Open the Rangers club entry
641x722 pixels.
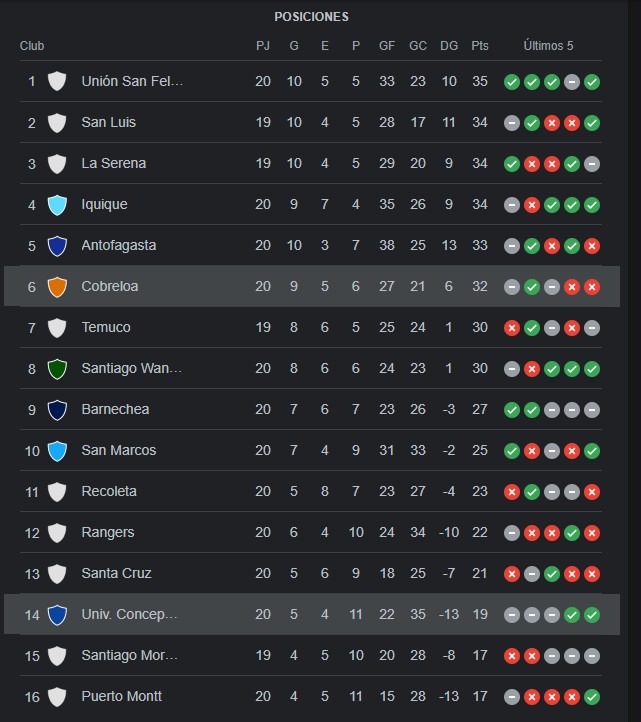click(x=108, y=532)
